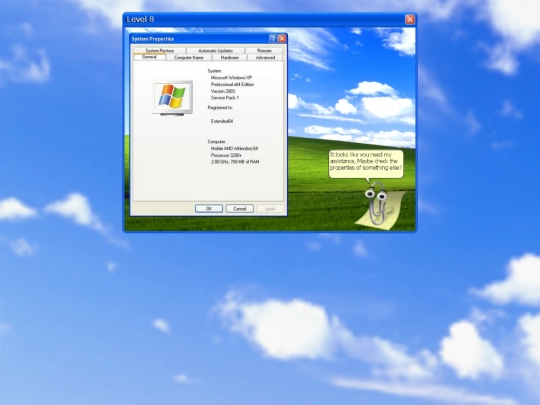This screenshot has width=540, height=405.
Task: Click the 'Service Pack 1' text
Action: 225,98
